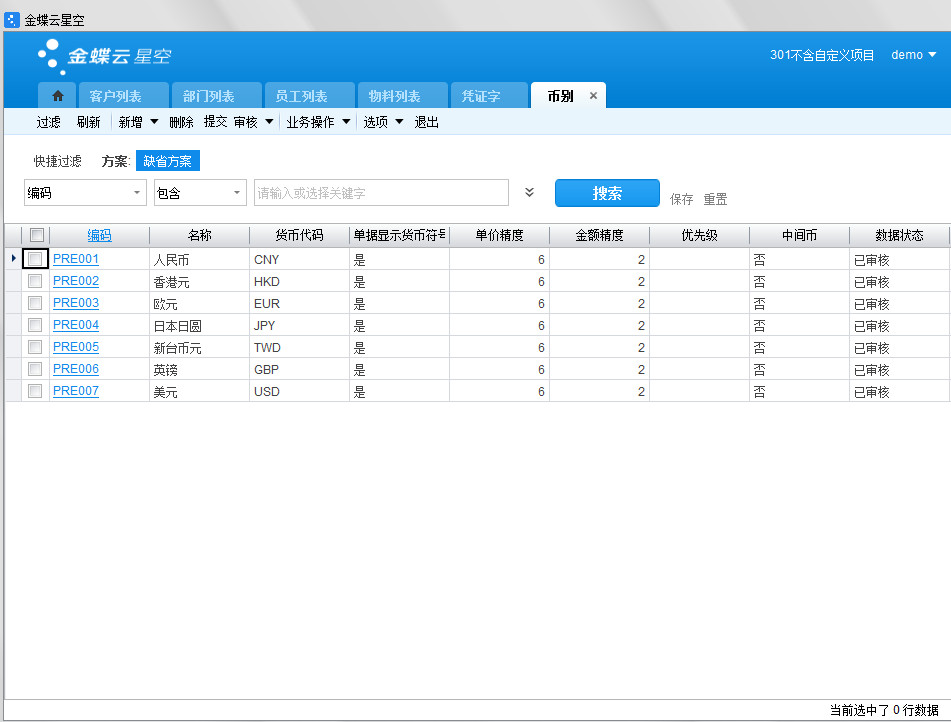Open the 新增 dropdown arrow
This screenshot has width=951, height=722.
point(155,122)
